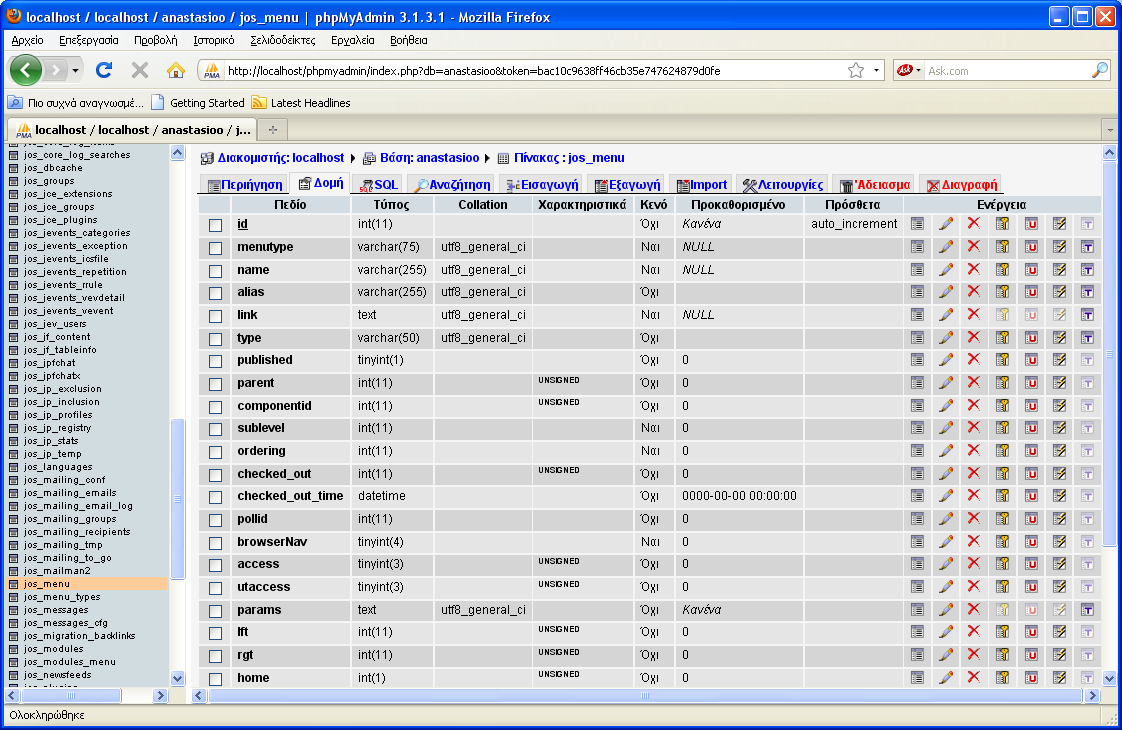Image resolution: width=1122 pixels, height=730 pixels.
Task: Check the link field checkbox
Action: click(x=215, y=316)
